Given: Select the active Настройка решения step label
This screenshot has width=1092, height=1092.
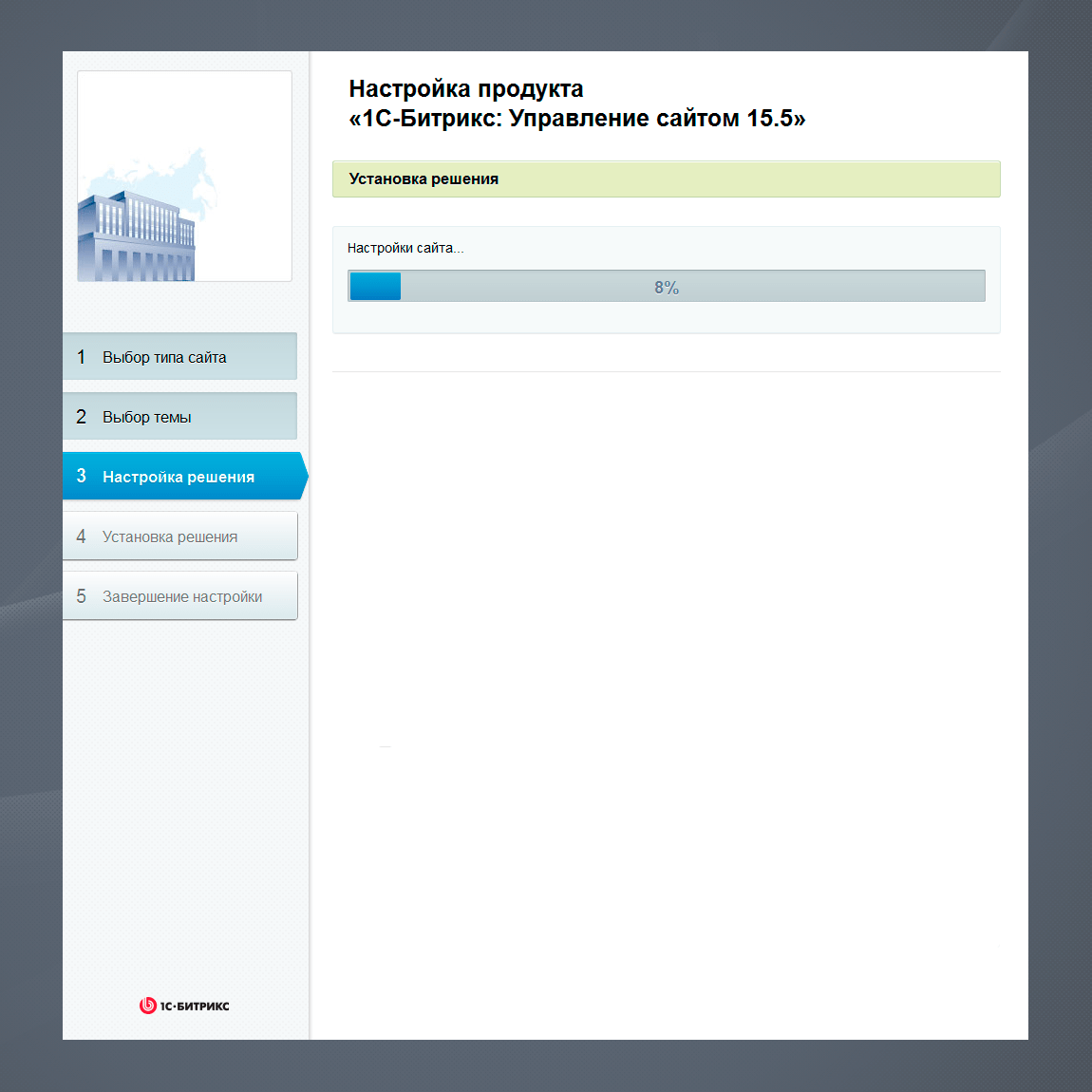Looking at the screenshot, I should point(179,477).
